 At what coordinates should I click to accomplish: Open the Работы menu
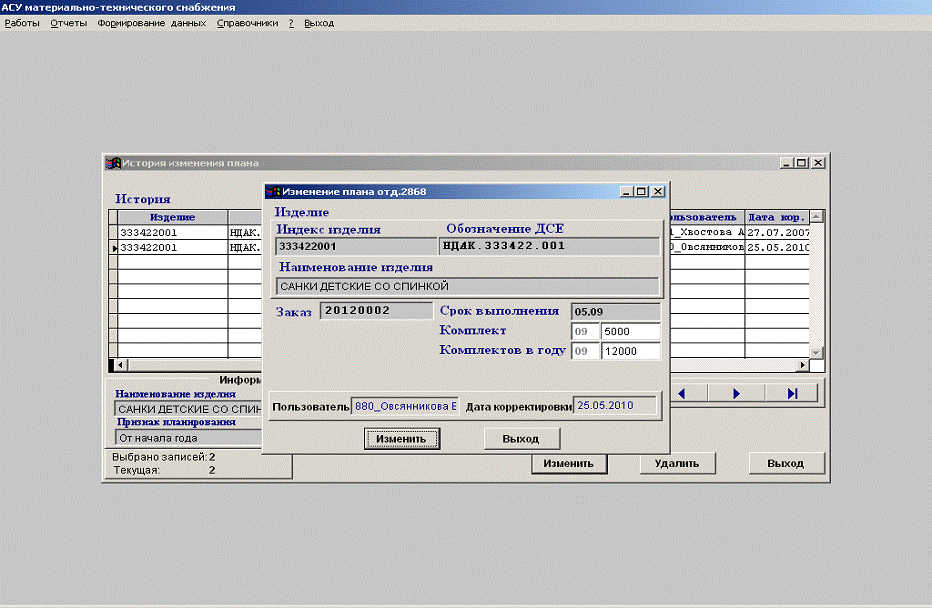[22, 23]
